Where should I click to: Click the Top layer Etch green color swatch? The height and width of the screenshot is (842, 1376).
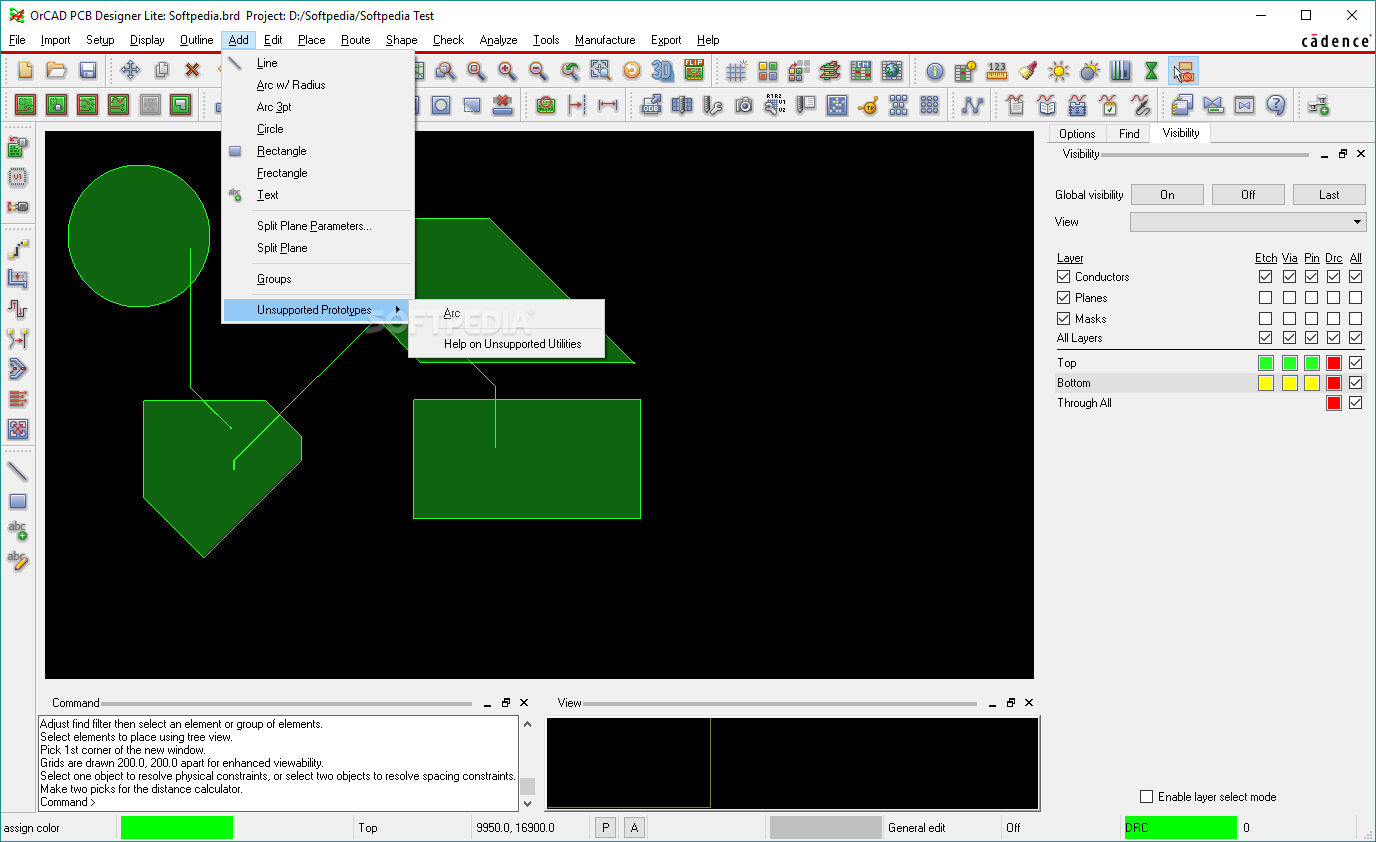[1266, 363]
